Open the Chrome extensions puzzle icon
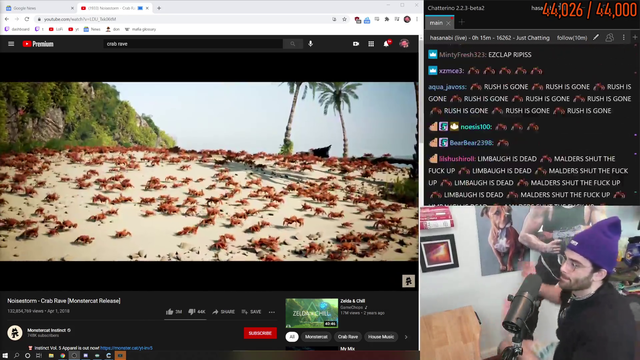This screenshot has width=640, height=360. click(x=387, y=19)
